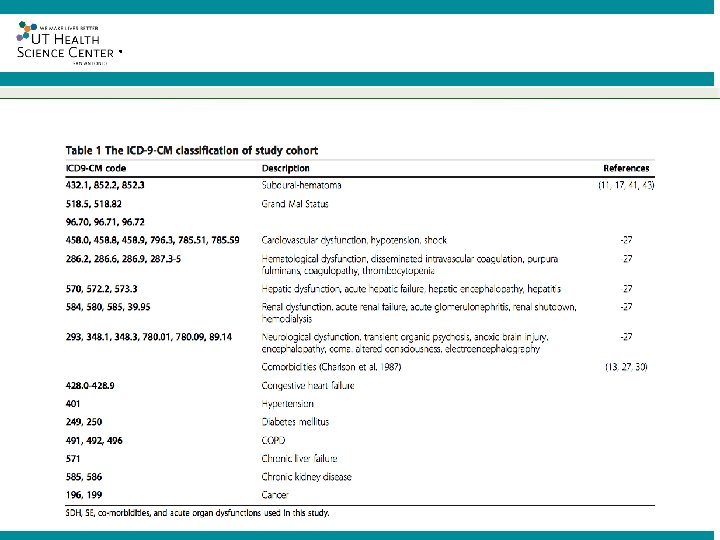Click the code row '96.70, 96.71, 96.72'
Screen dimensions: 720x540
coord(105,222)
